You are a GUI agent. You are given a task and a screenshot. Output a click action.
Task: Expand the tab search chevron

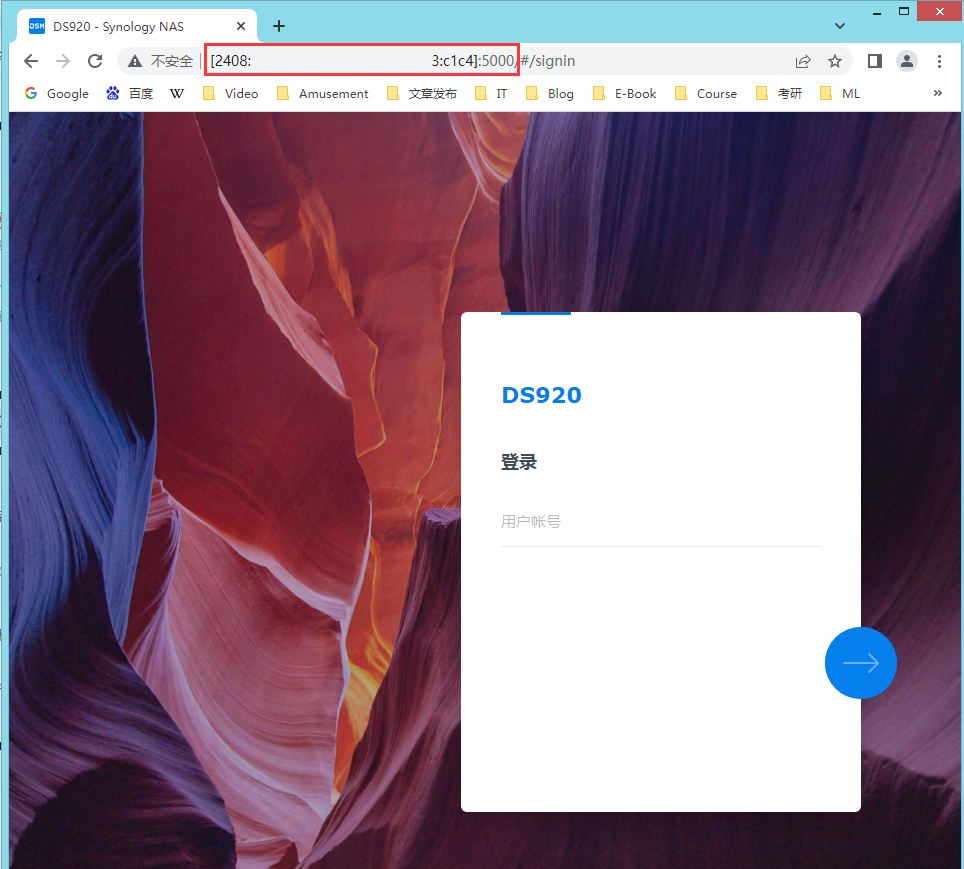840,25
